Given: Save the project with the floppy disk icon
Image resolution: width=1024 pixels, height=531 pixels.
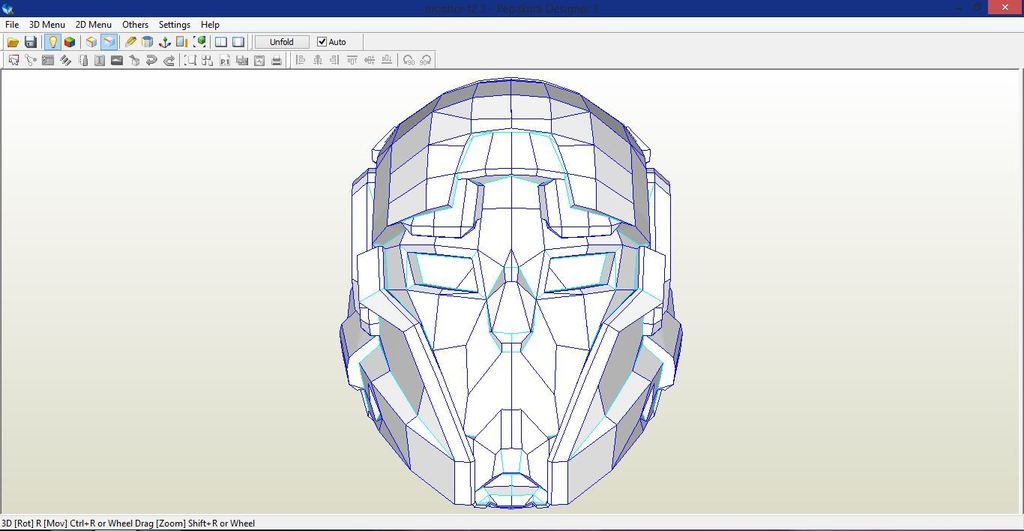Looking at the screenshot, I should [30, 42].
